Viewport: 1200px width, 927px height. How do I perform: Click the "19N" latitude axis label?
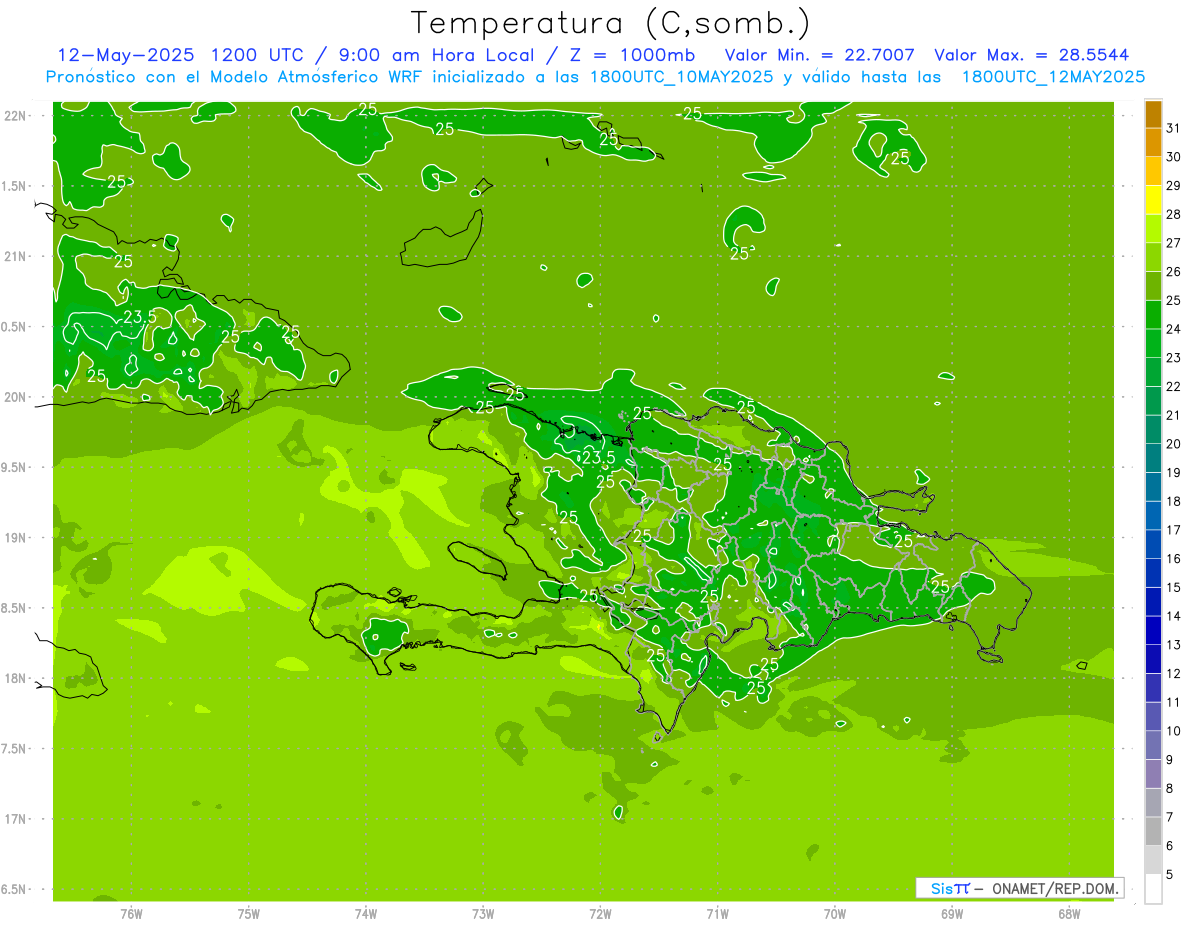pyautogui.click(x=15, y=538)
